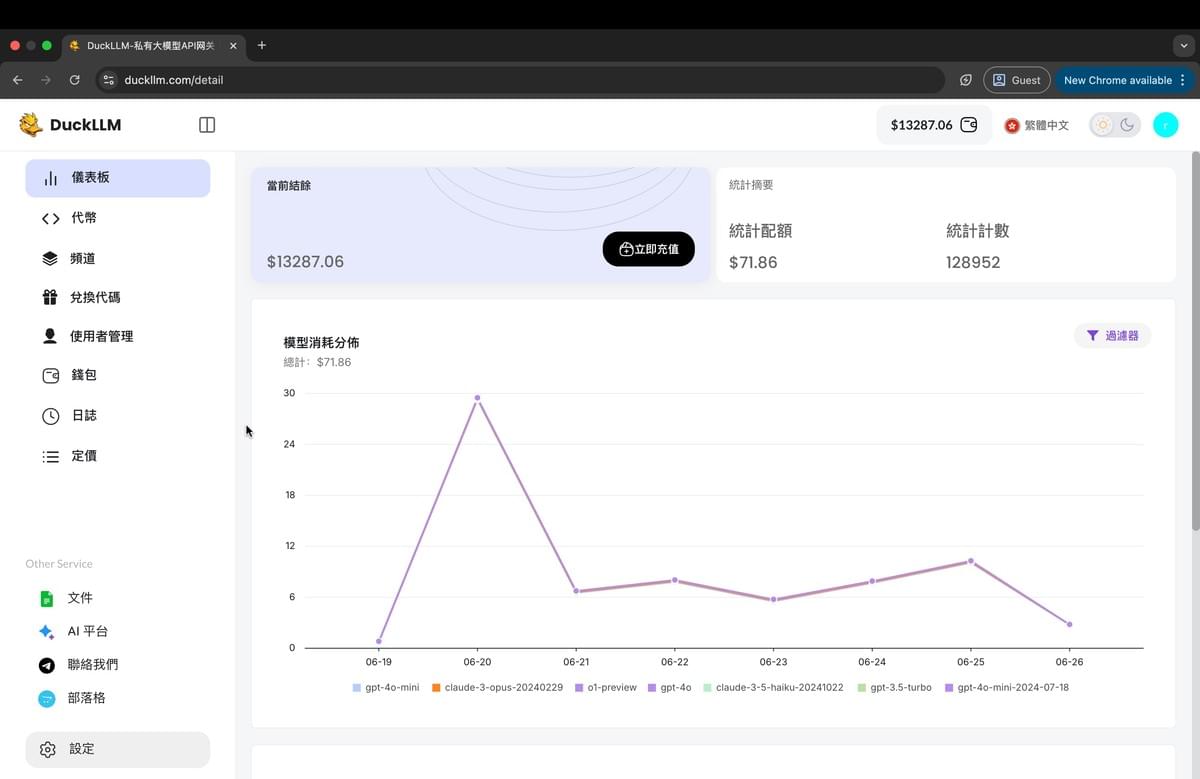Screen dimensions: 1200x779
Task: Open the 繁體中文 language selector
Action: [x=1037, y=124]
